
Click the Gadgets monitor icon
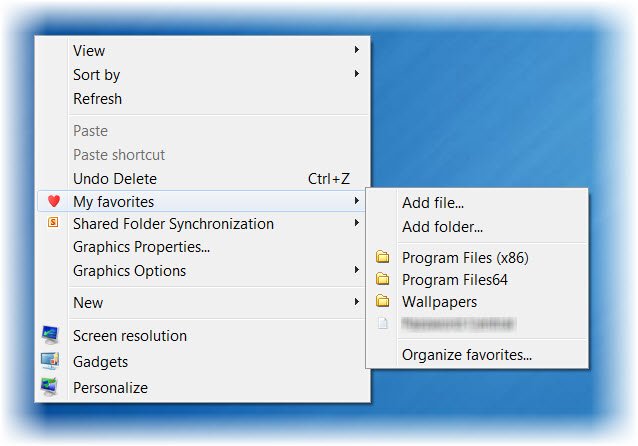[x=50, y=362]
